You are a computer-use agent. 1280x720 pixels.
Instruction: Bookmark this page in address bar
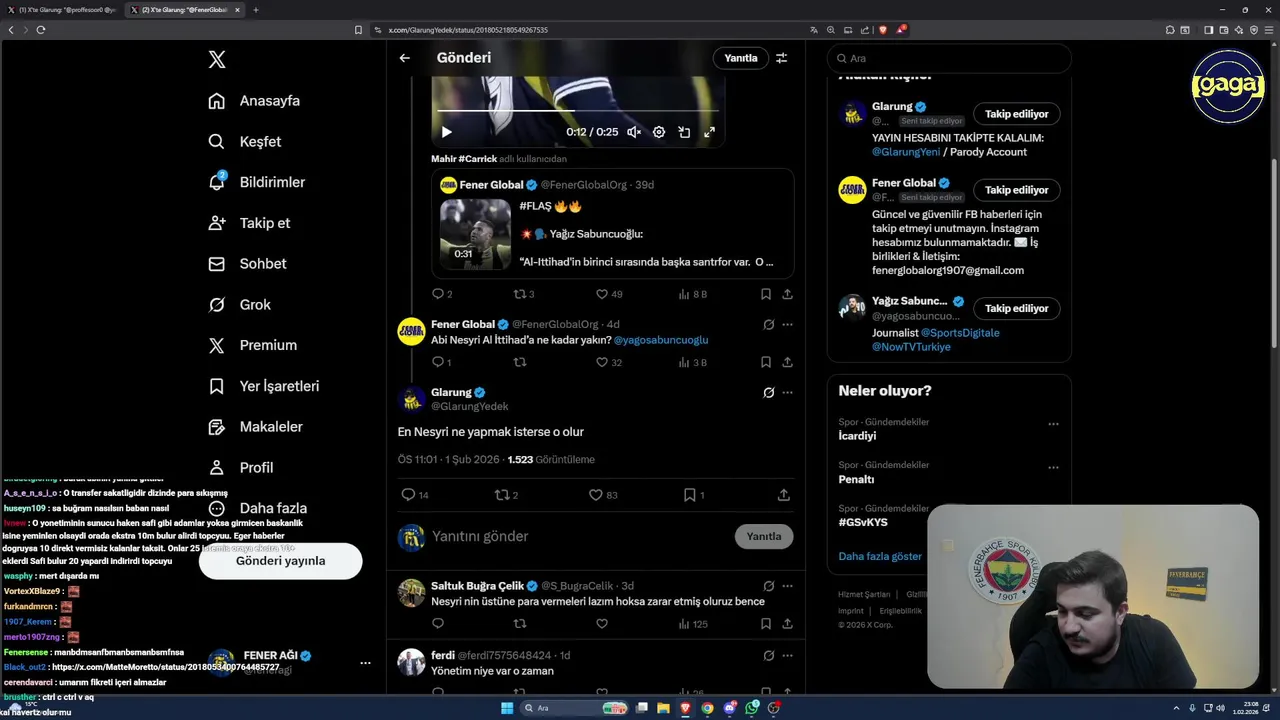[359, 30]
